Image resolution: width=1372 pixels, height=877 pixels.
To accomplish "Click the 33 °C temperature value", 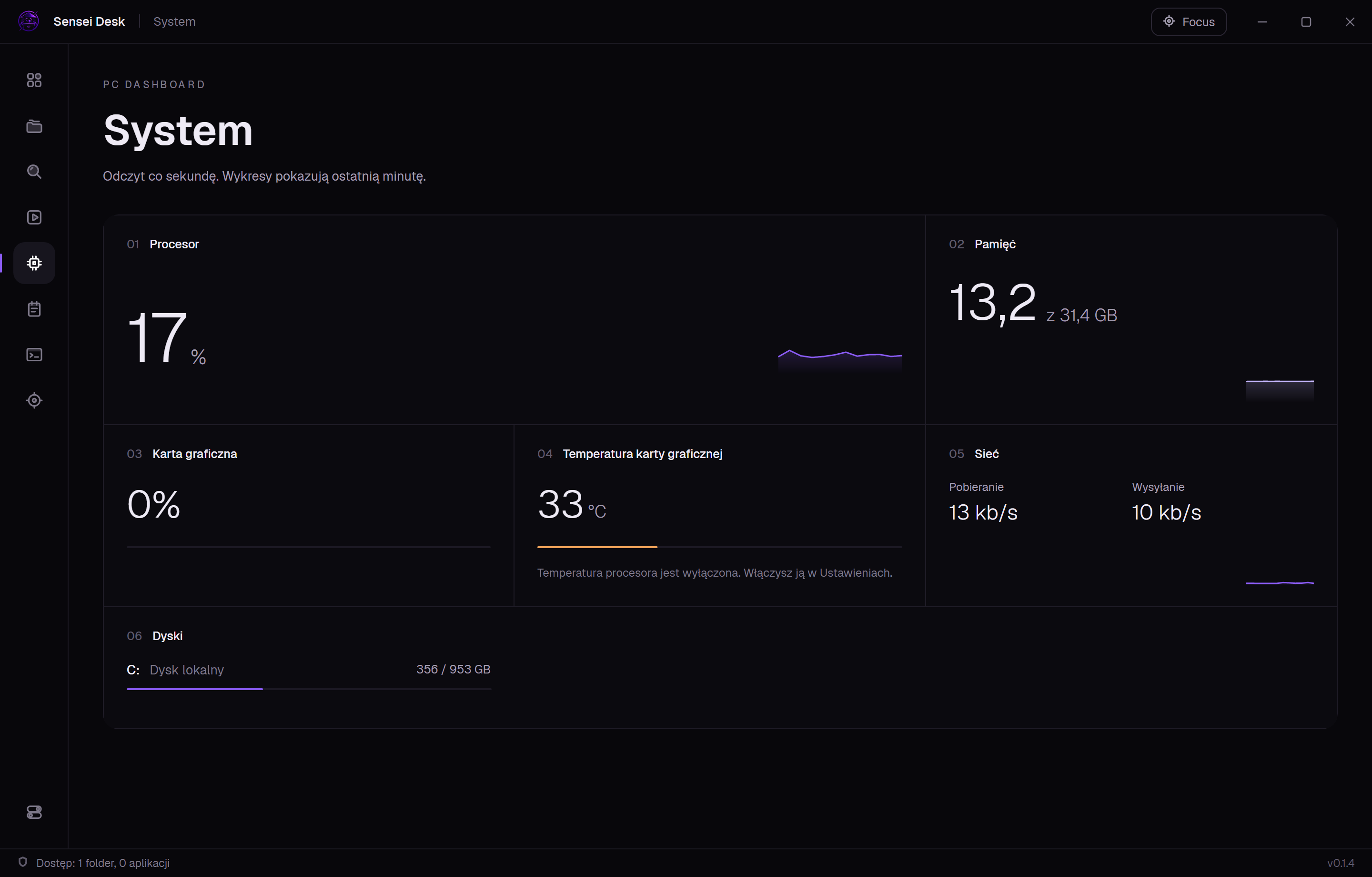I will [572, 505].
